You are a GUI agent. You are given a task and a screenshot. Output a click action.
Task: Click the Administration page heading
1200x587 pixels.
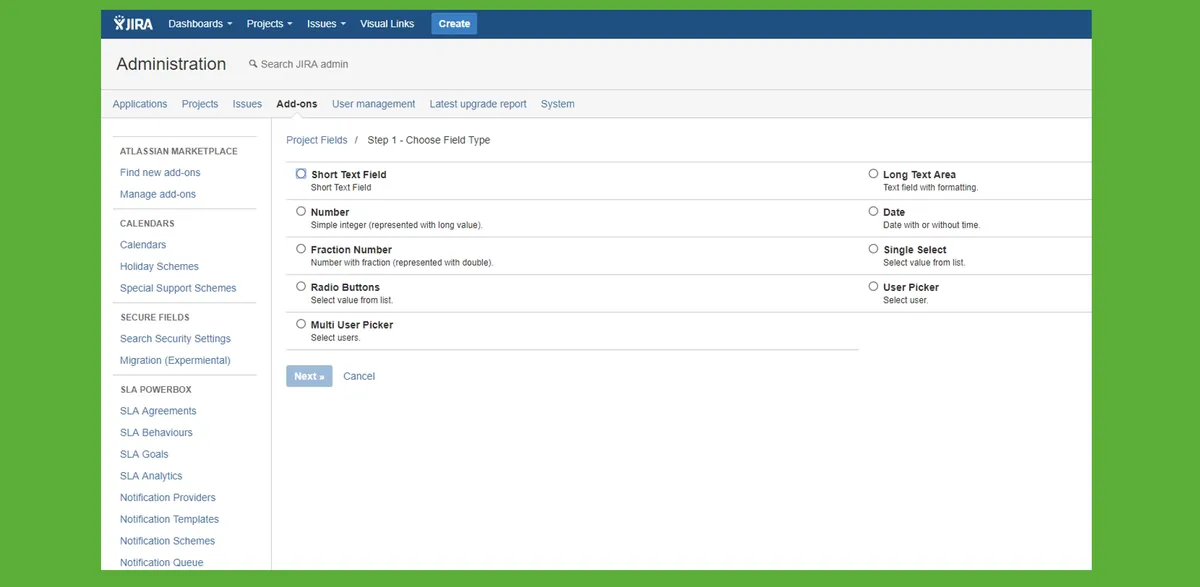[x=171, y=64]
